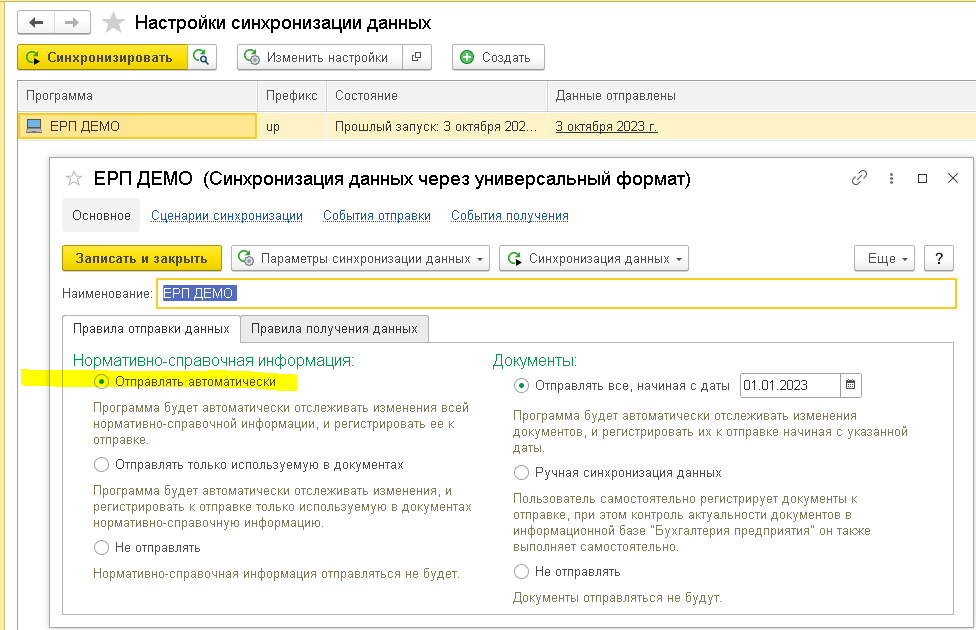Image resolution: width=976 pixels, height=630 pixels.
Task: Copy link using the chain icon
Action: click(x=859, y=178)
